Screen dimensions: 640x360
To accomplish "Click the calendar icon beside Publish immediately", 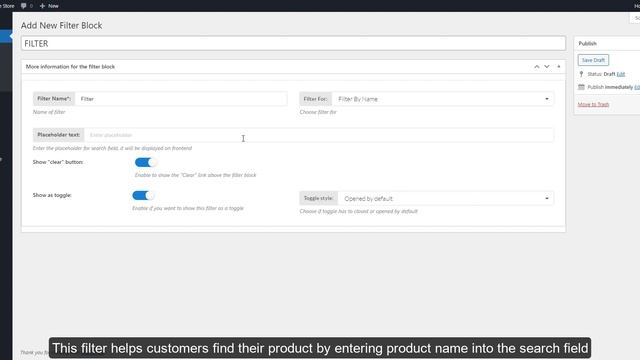I will tap(582, 87).
